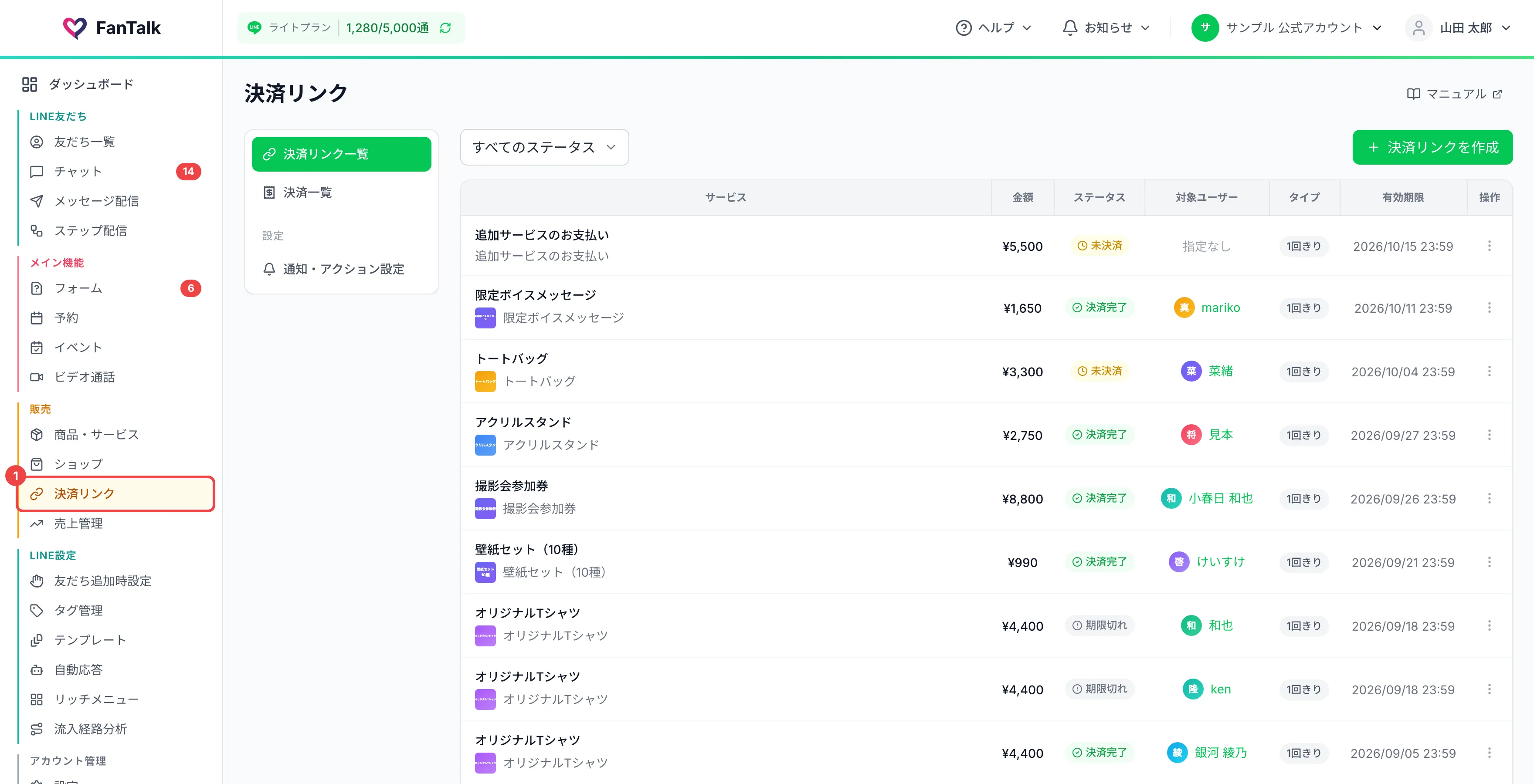The image size is (1534, 784).
Task: Click the 2026/10/15 23:59 expiry date
Action: click(x=1402, y=247)
